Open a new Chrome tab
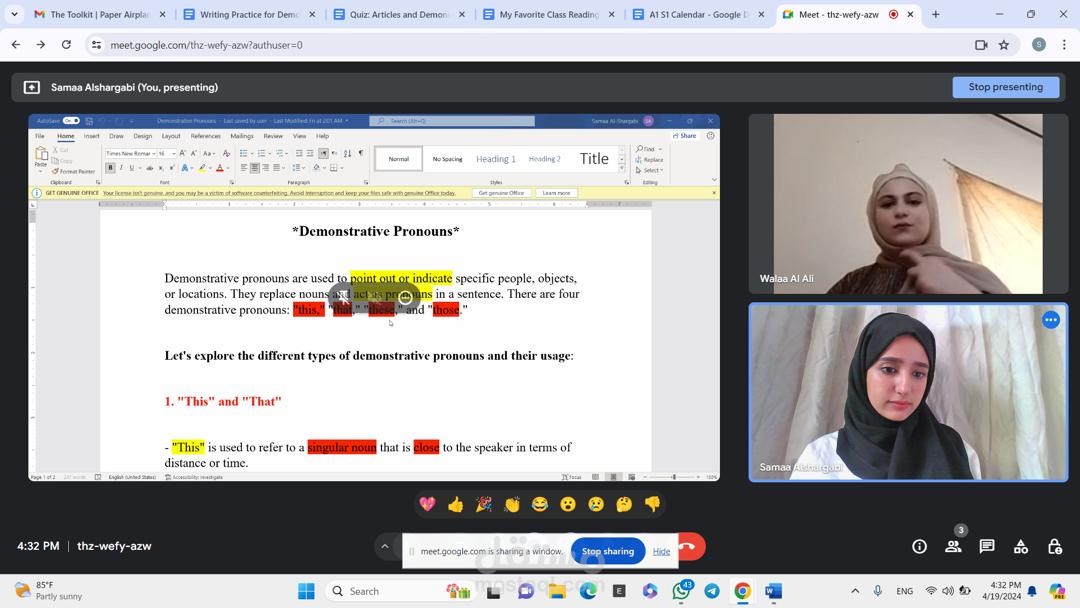Screen dimensions: 1080x608 (x=935, y=14)
